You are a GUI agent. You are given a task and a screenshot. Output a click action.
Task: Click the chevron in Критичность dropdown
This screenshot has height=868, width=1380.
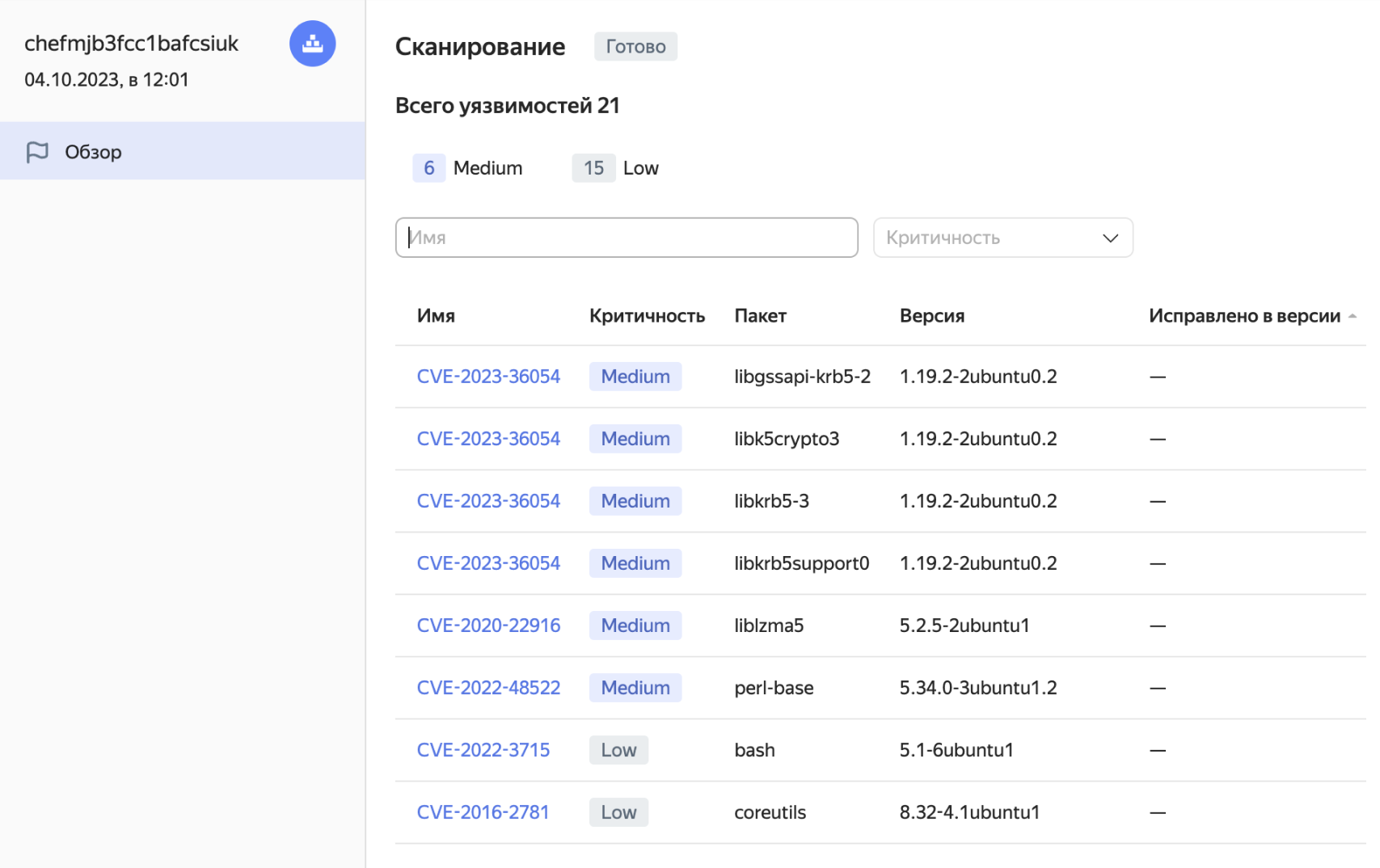[1110, 238]
